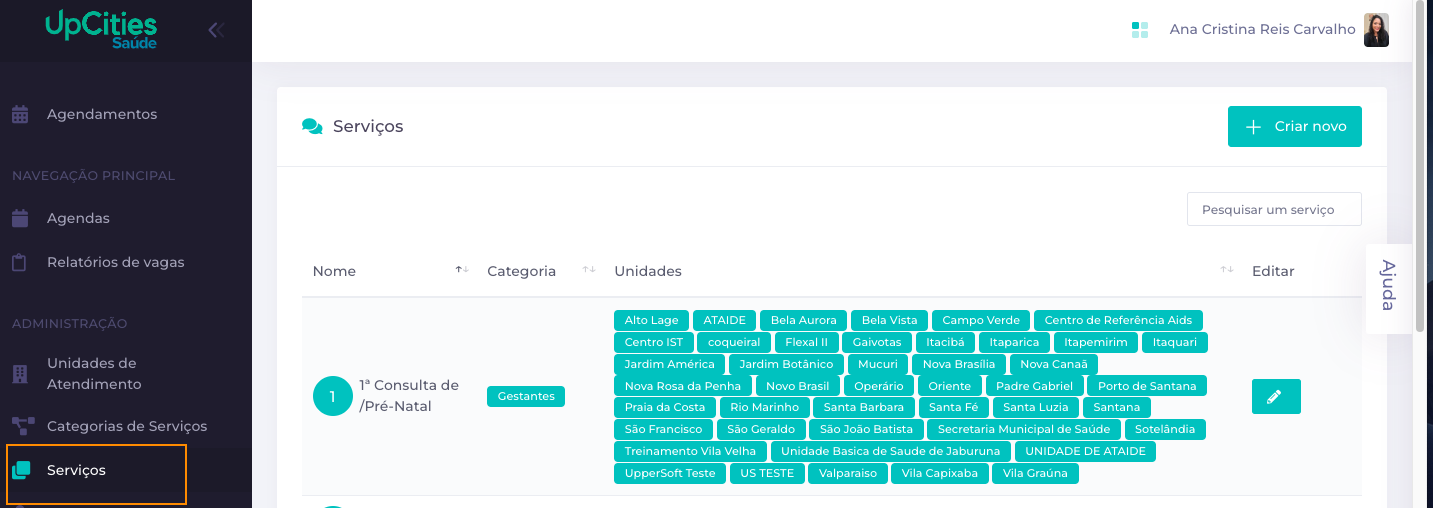This screenshot has width=1433, height=508.
Task: Click the Jardim Botânico unit tag
Action: pos(786,364)
